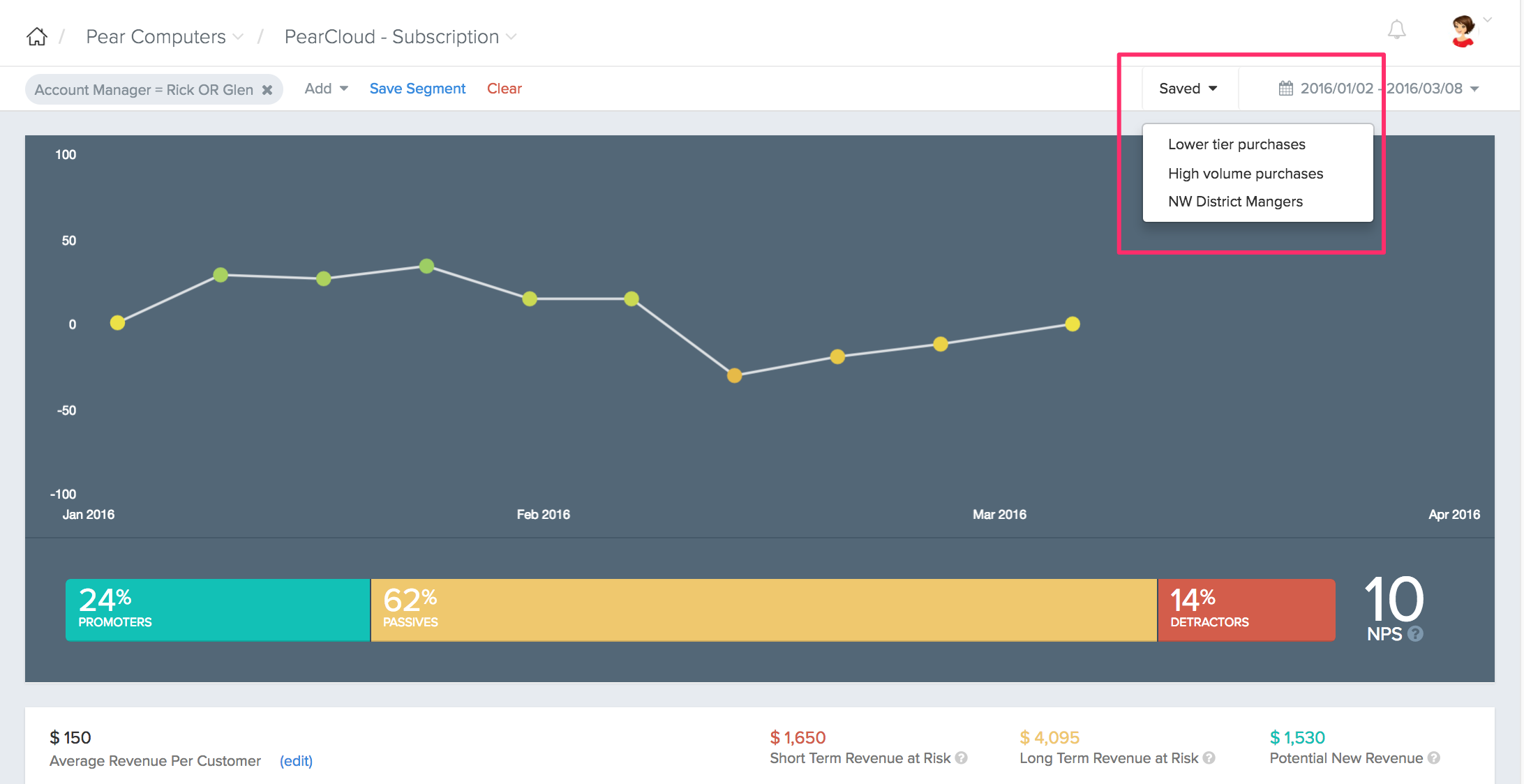Click Short Term Revenue at Risk help icon
Viewport: 1524px width, 784px height.
962,758
